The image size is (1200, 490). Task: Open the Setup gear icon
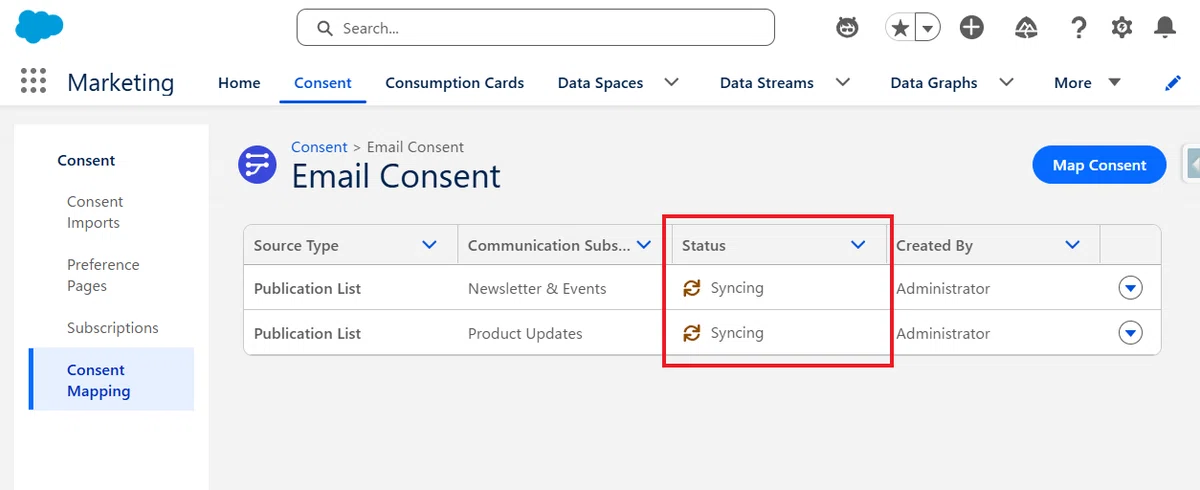[x=1122, y=28]
